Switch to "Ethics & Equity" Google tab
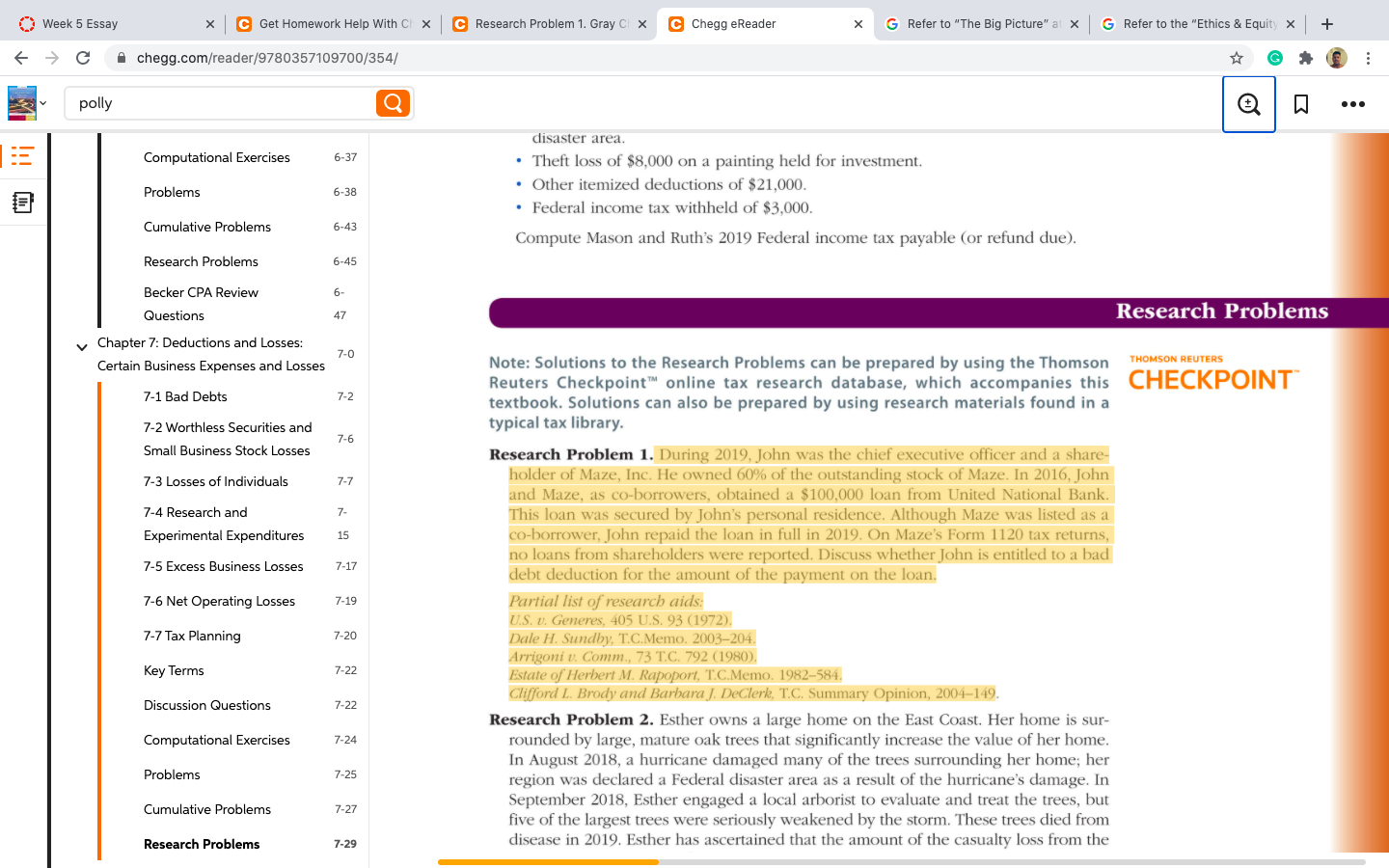Screen dimensions: 1389x868 tap(1197, 23)
